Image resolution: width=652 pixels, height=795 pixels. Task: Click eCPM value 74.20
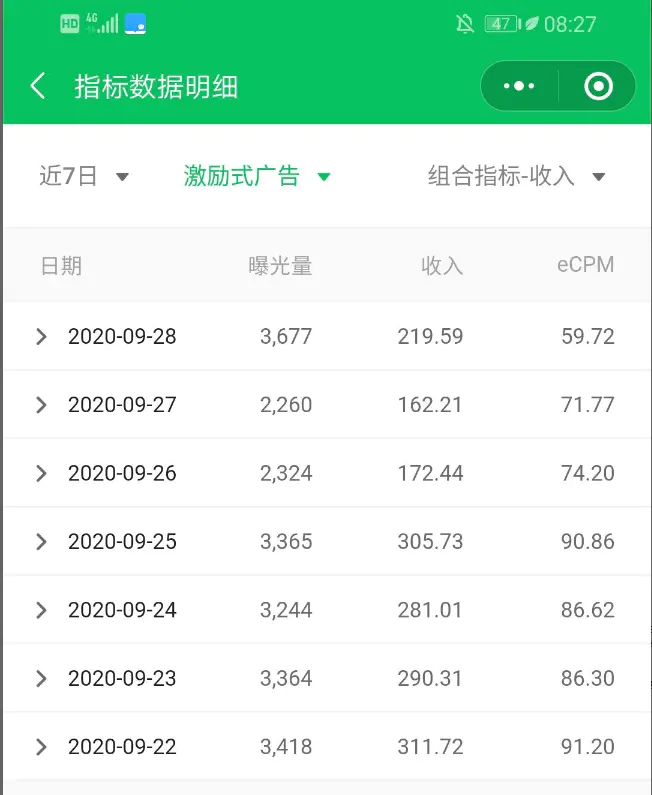[588, 473]
